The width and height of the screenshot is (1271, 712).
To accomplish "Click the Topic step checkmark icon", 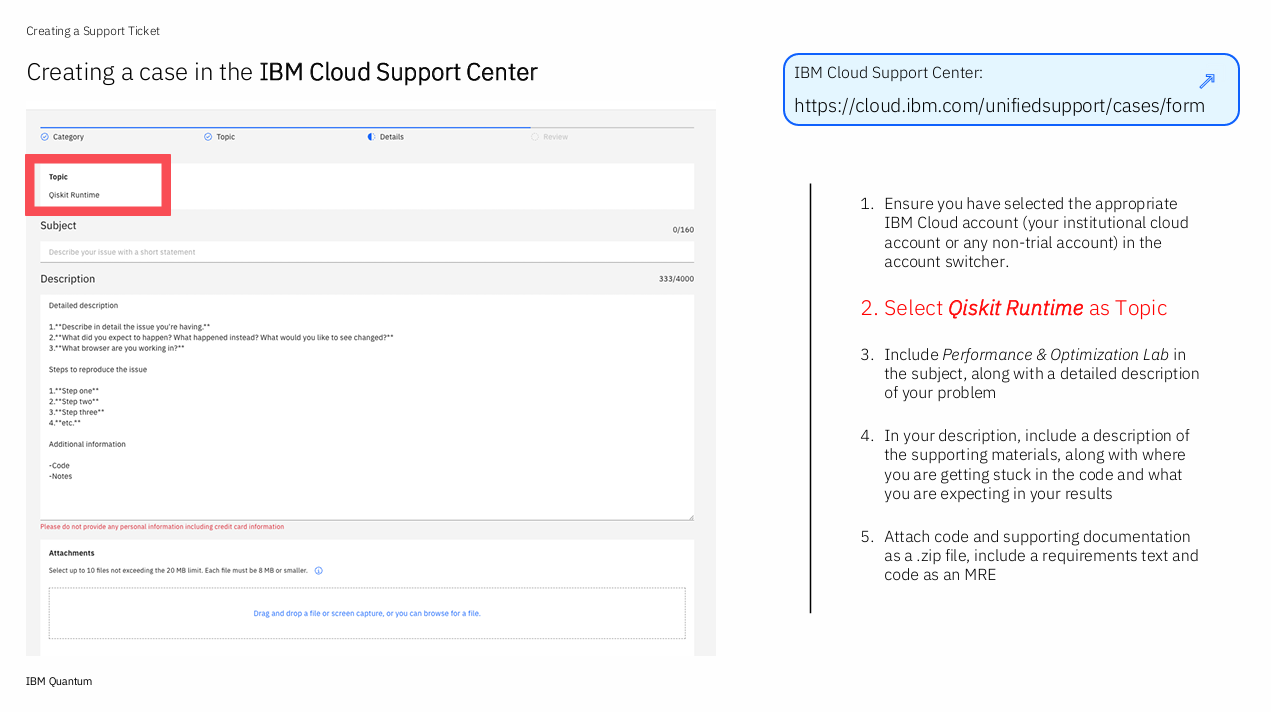I will (x=208, y=137).
